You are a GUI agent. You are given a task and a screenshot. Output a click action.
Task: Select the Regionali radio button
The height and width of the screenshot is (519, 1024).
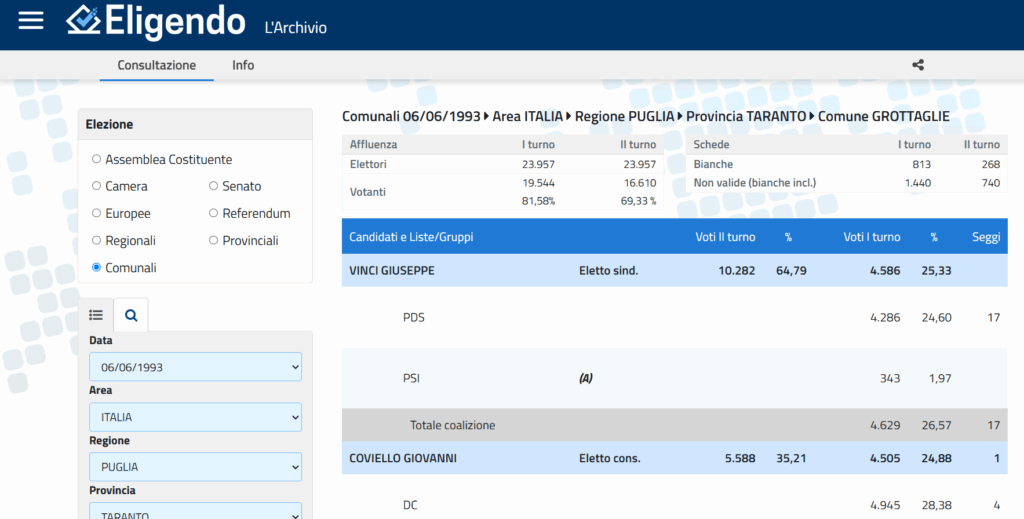pos(97,240)
